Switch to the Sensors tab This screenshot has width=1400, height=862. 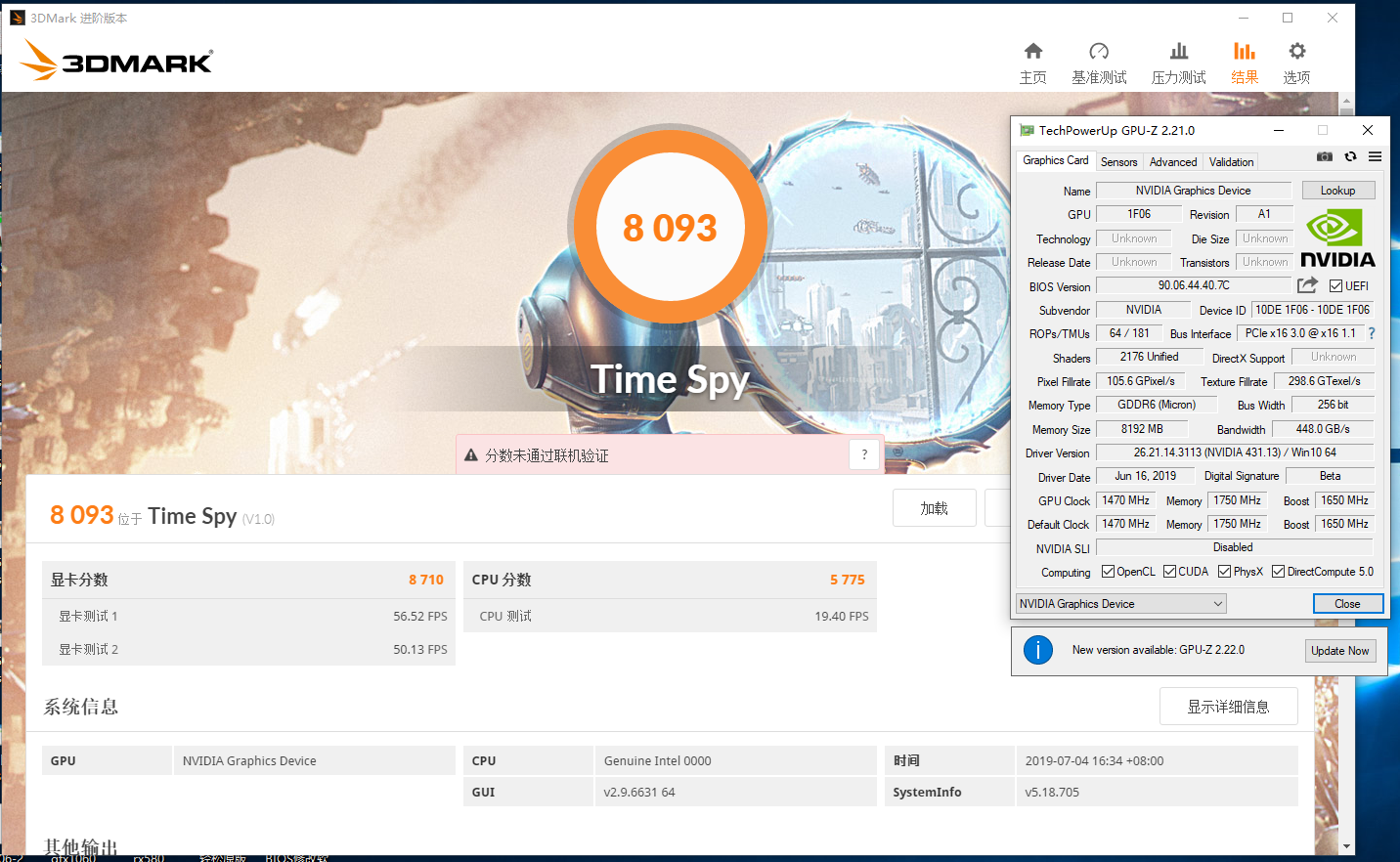point(1118,162)
